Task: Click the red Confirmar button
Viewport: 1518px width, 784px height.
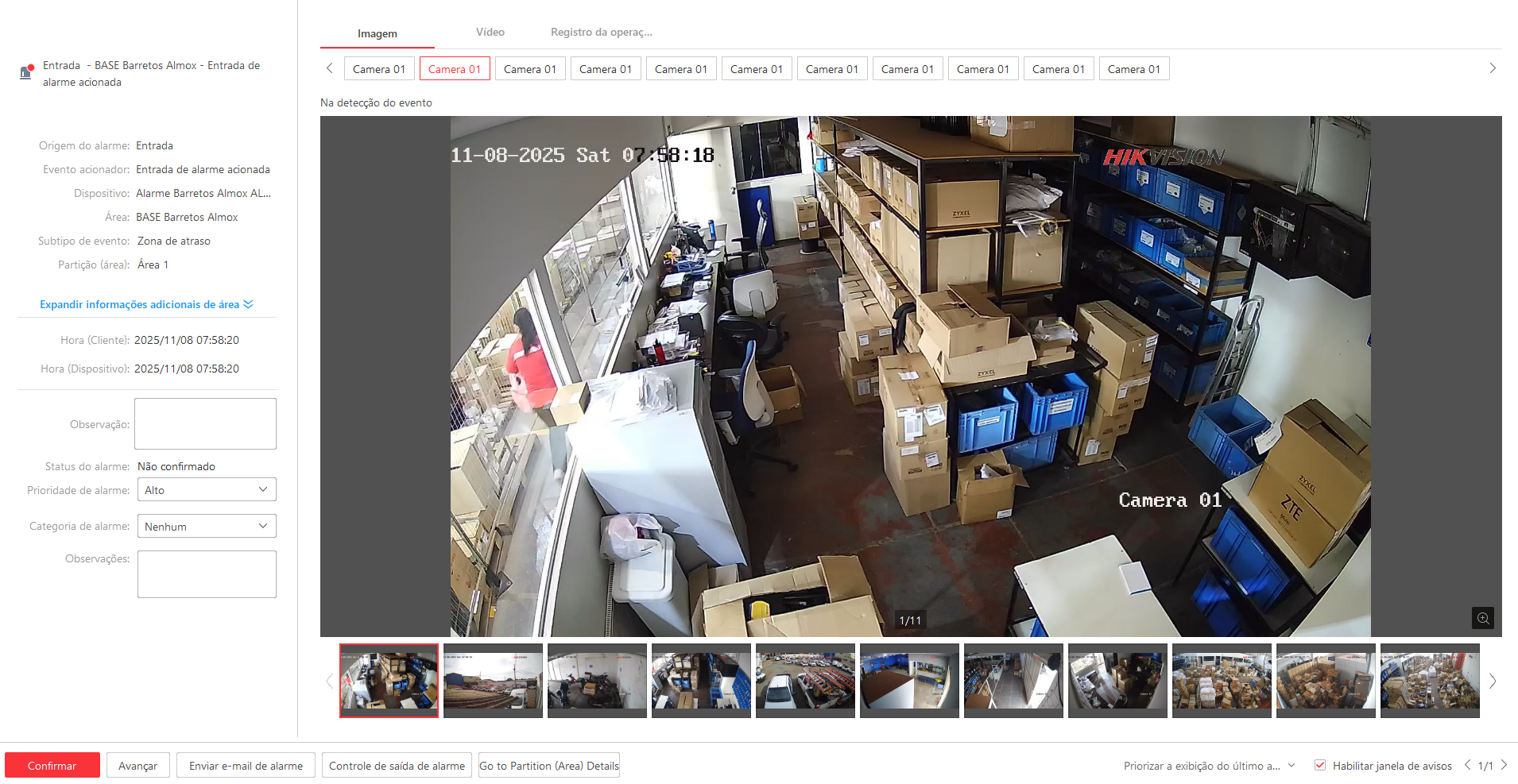Action: coord(52,766)
